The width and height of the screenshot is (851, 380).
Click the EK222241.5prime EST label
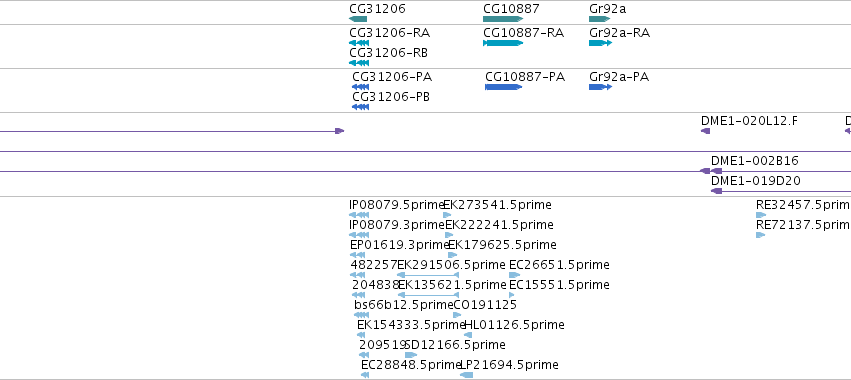499,225
